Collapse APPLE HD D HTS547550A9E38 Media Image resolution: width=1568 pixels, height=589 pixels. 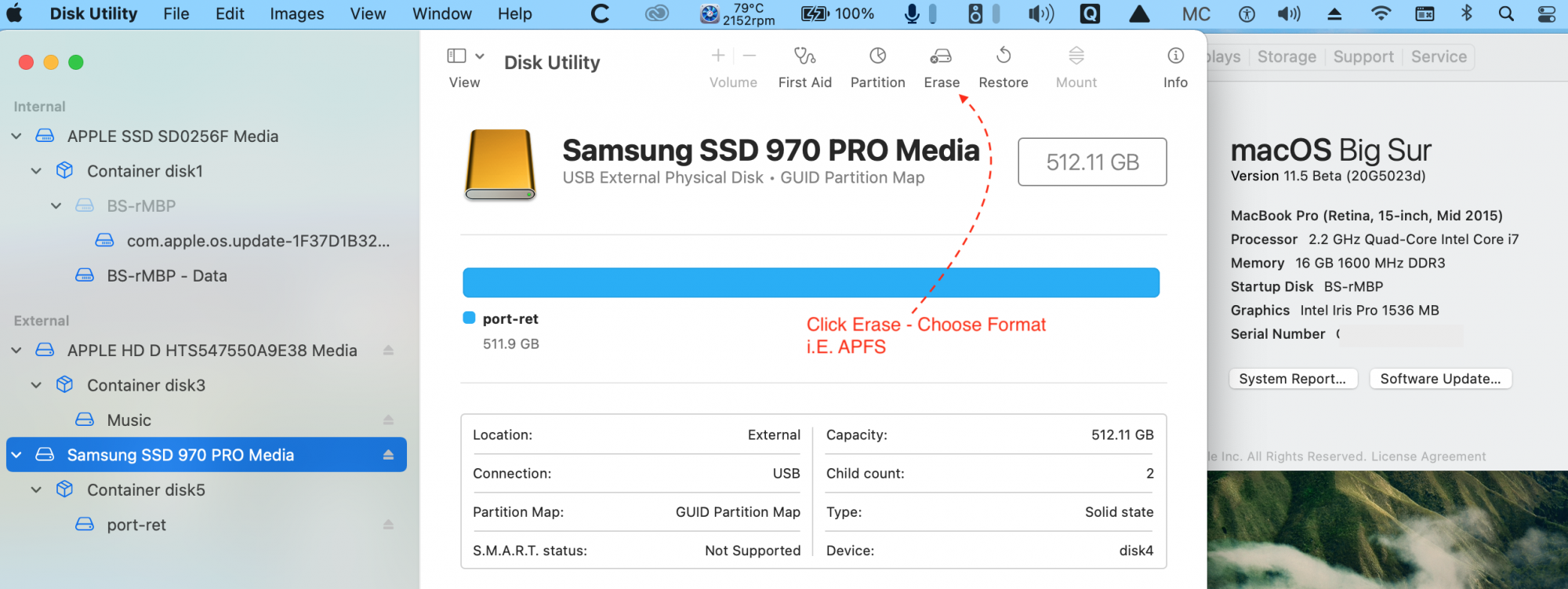tap(16, 351)
